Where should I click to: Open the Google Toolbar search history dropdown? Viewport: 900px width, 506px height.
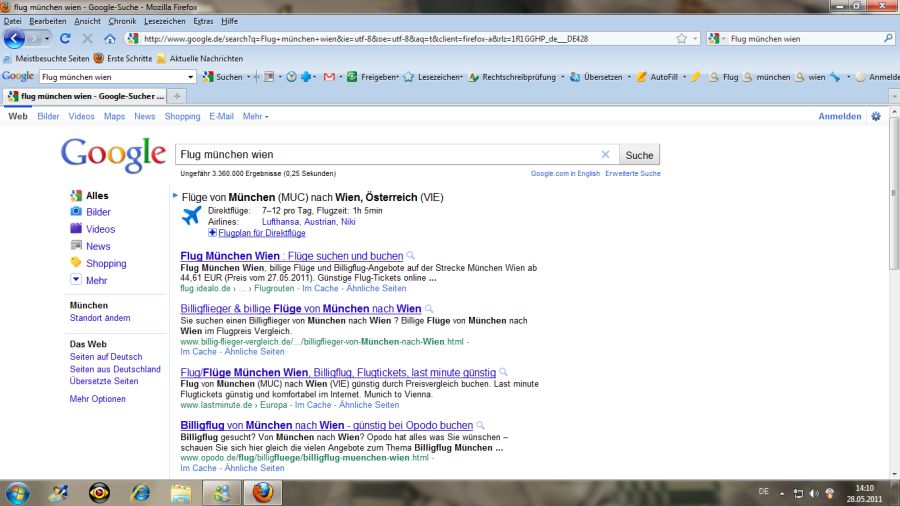(x=190, y=77)
